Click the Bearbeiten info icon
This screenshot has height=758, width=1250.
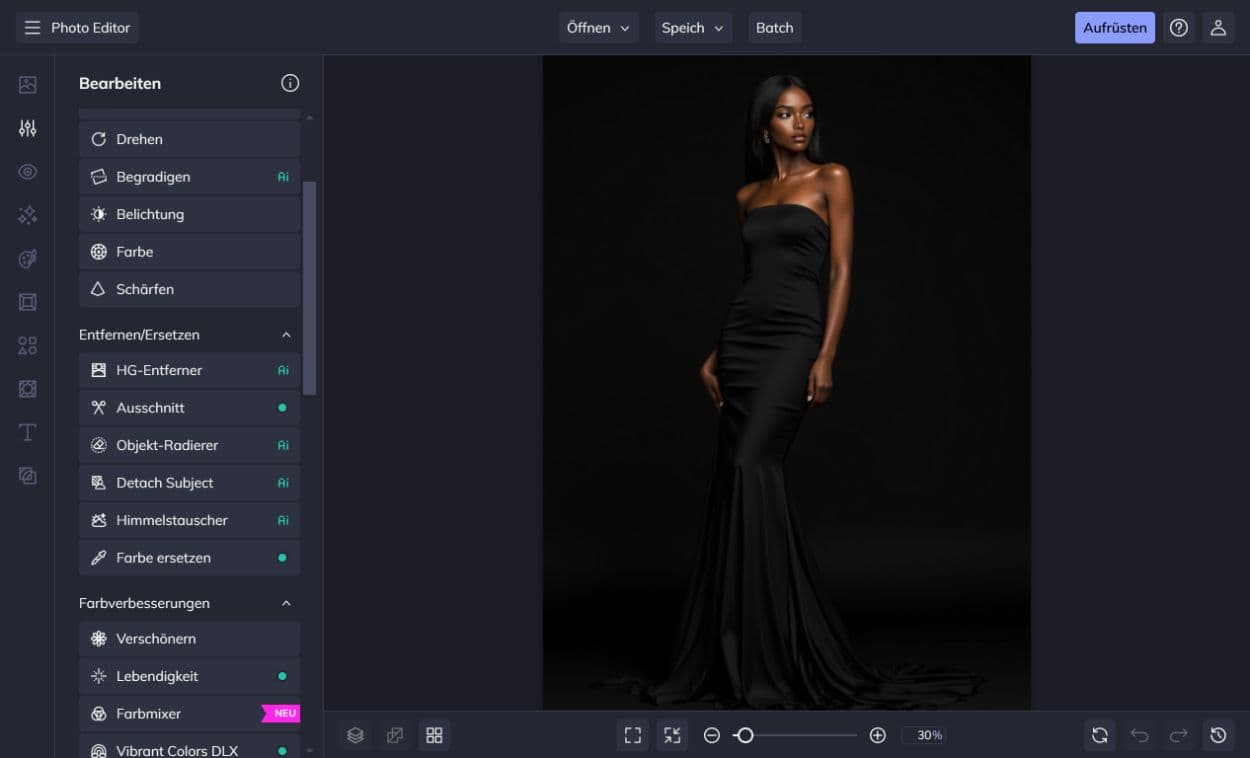coord(290,83)
